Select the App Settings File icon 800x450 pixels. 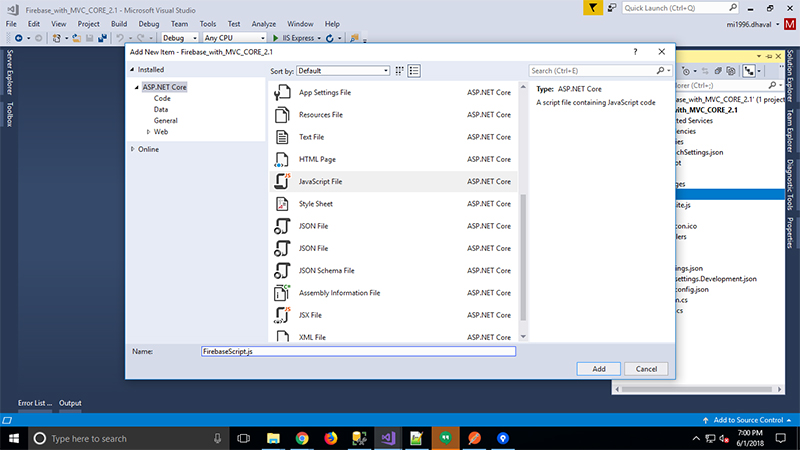(281, 92)
